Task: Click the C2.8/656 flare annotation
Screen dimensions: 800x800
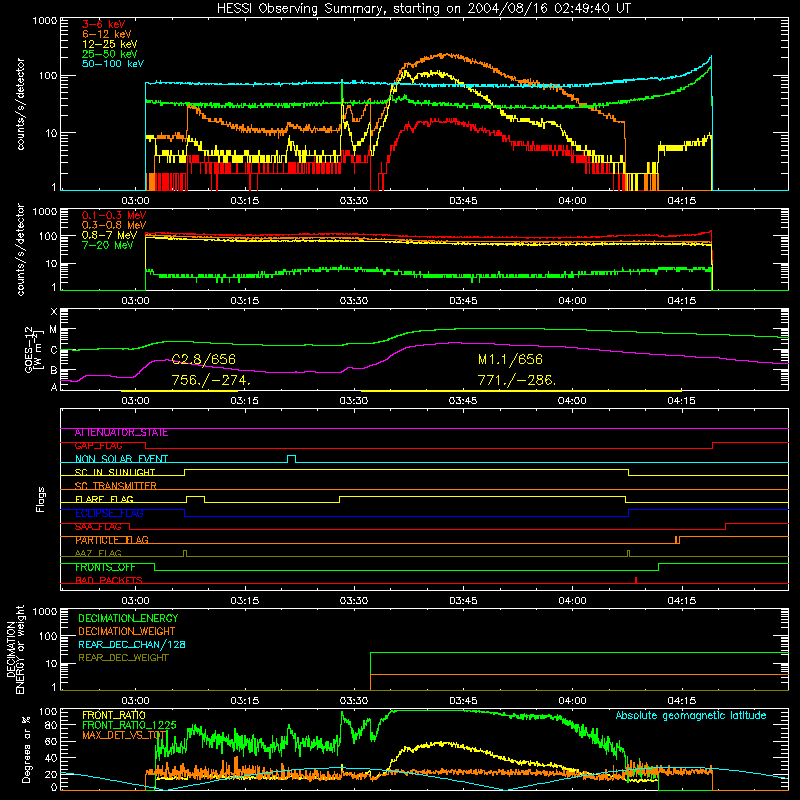Action: 204,359
